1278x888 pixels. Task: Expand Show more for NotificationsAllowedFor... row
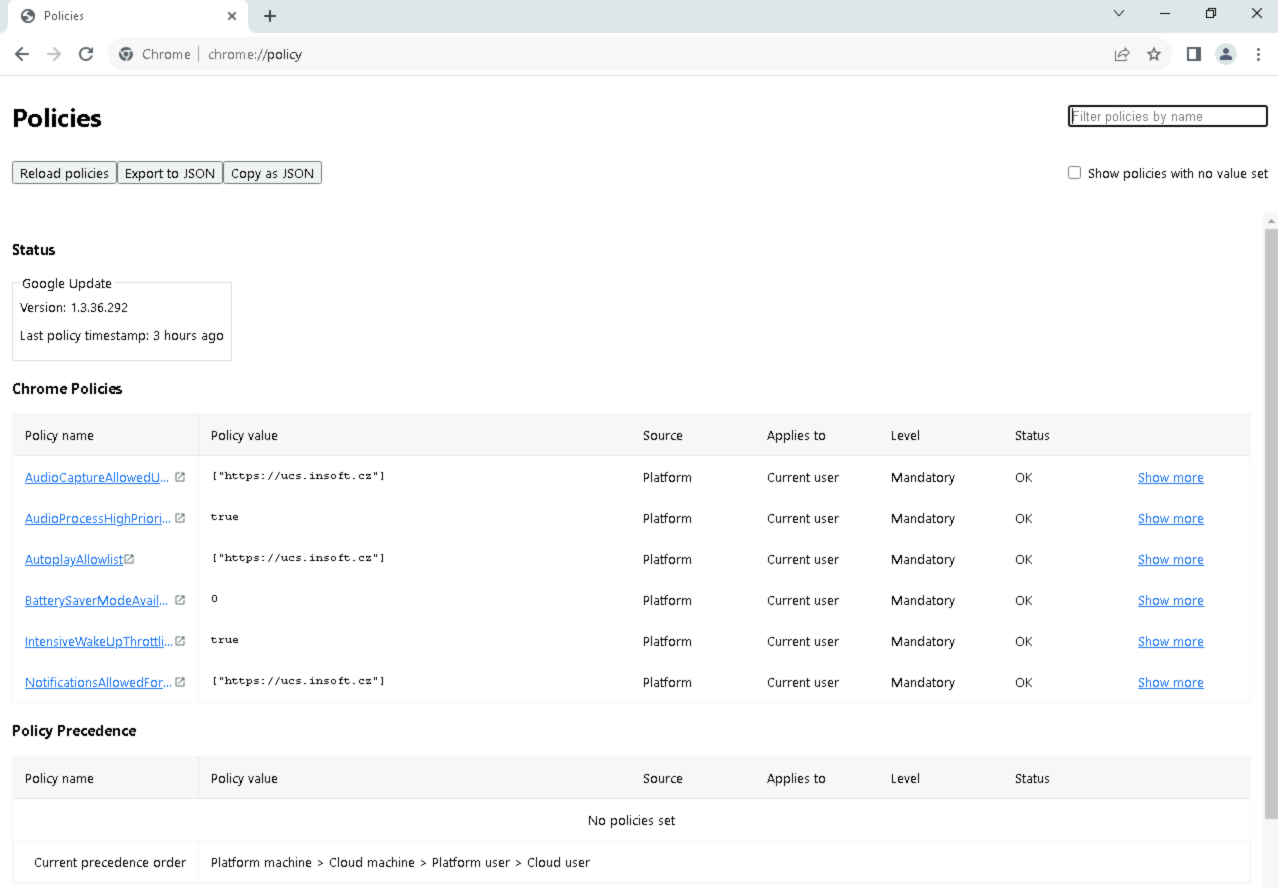click(x=1170, y=683)
